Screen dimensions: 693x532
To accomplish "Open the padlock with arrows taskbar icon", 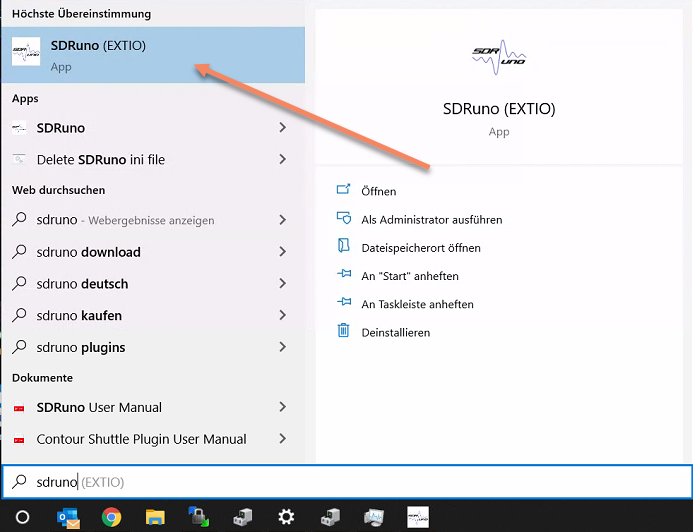I will pos(199,517).
